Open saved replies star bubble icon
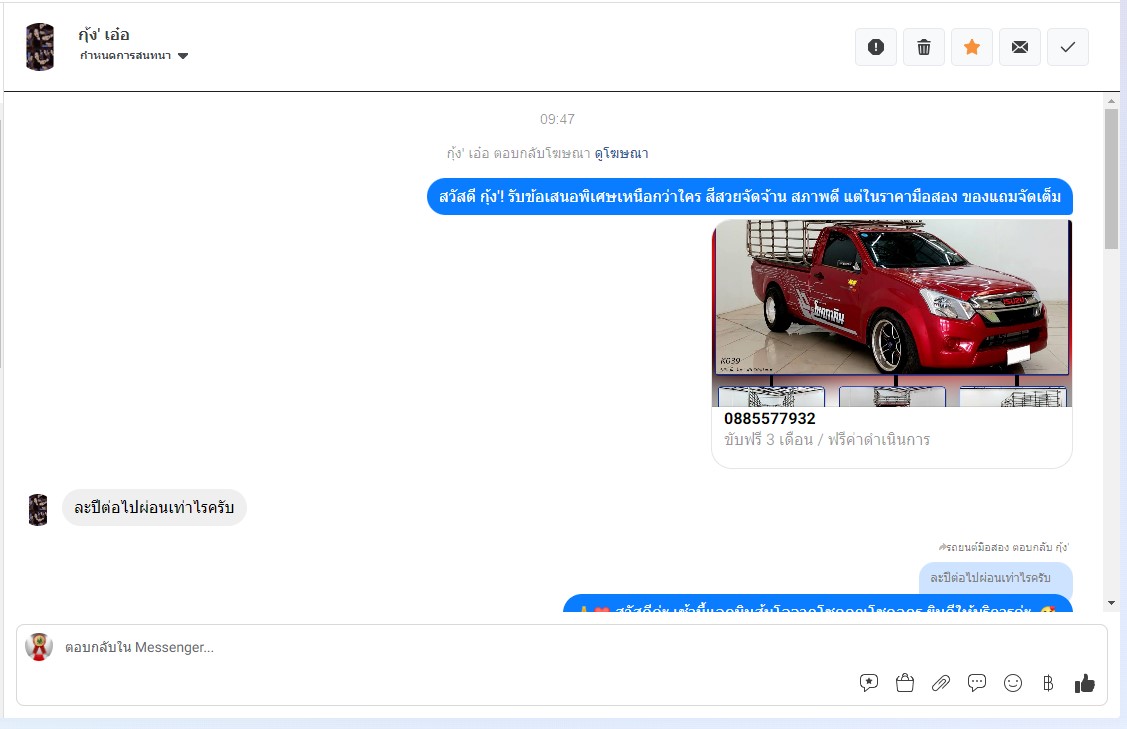This screenshot has width=1127, height=729. pyautogui.click(x=869, y=683)
